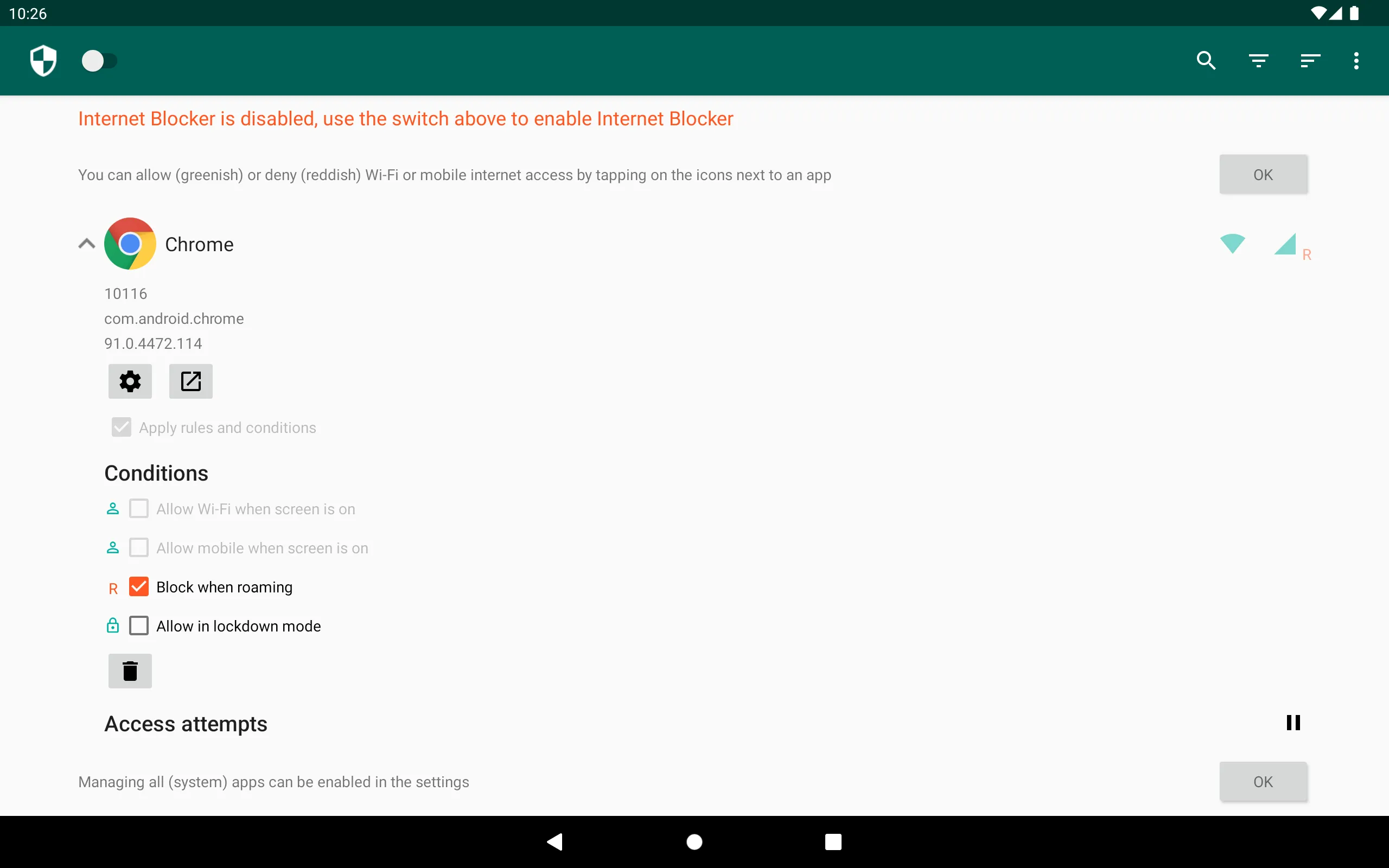Toggle the Internet Blocker enable switch
1389x868 pixels.
tap(100, 61)
